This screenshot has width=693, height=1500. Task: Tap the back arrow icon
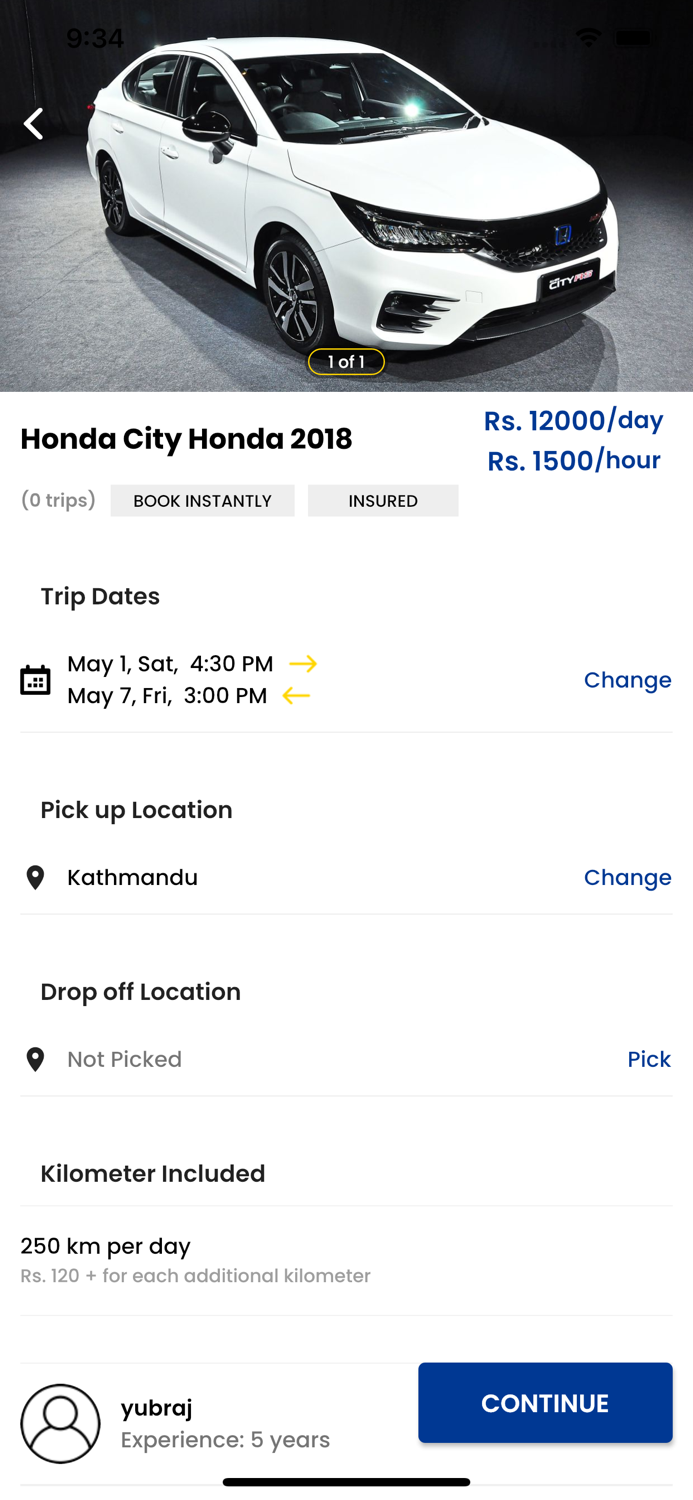point(34,124)
